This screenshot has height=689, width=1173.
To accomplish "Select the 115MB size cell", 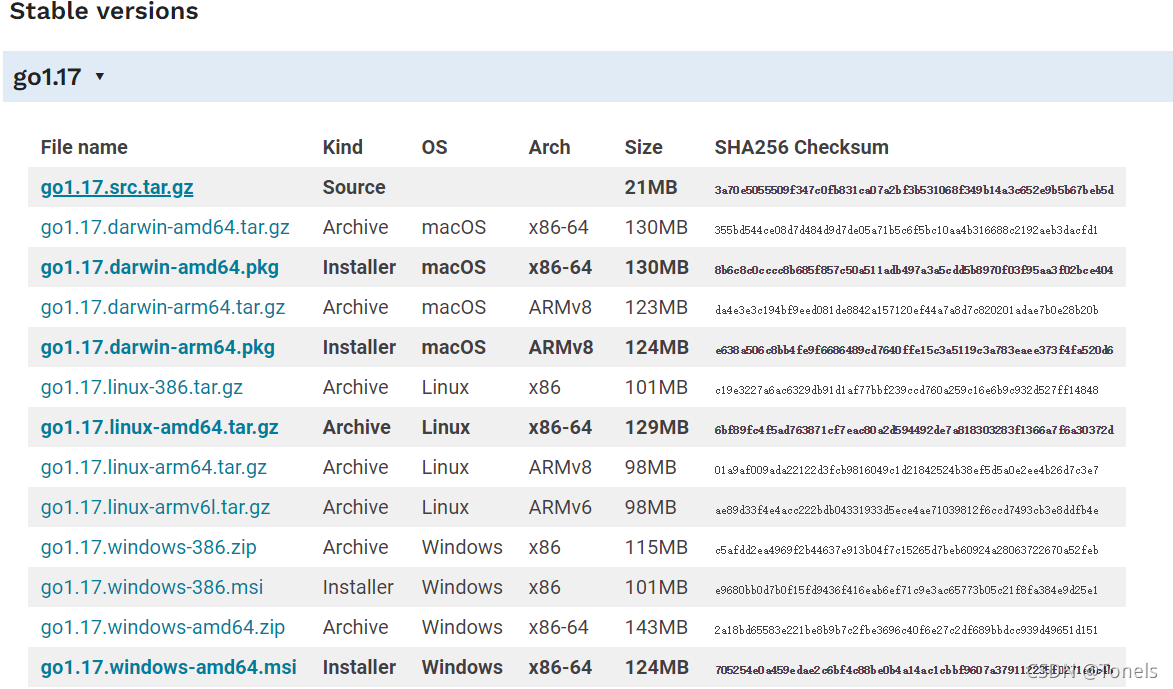I will (x=656, y=548).
